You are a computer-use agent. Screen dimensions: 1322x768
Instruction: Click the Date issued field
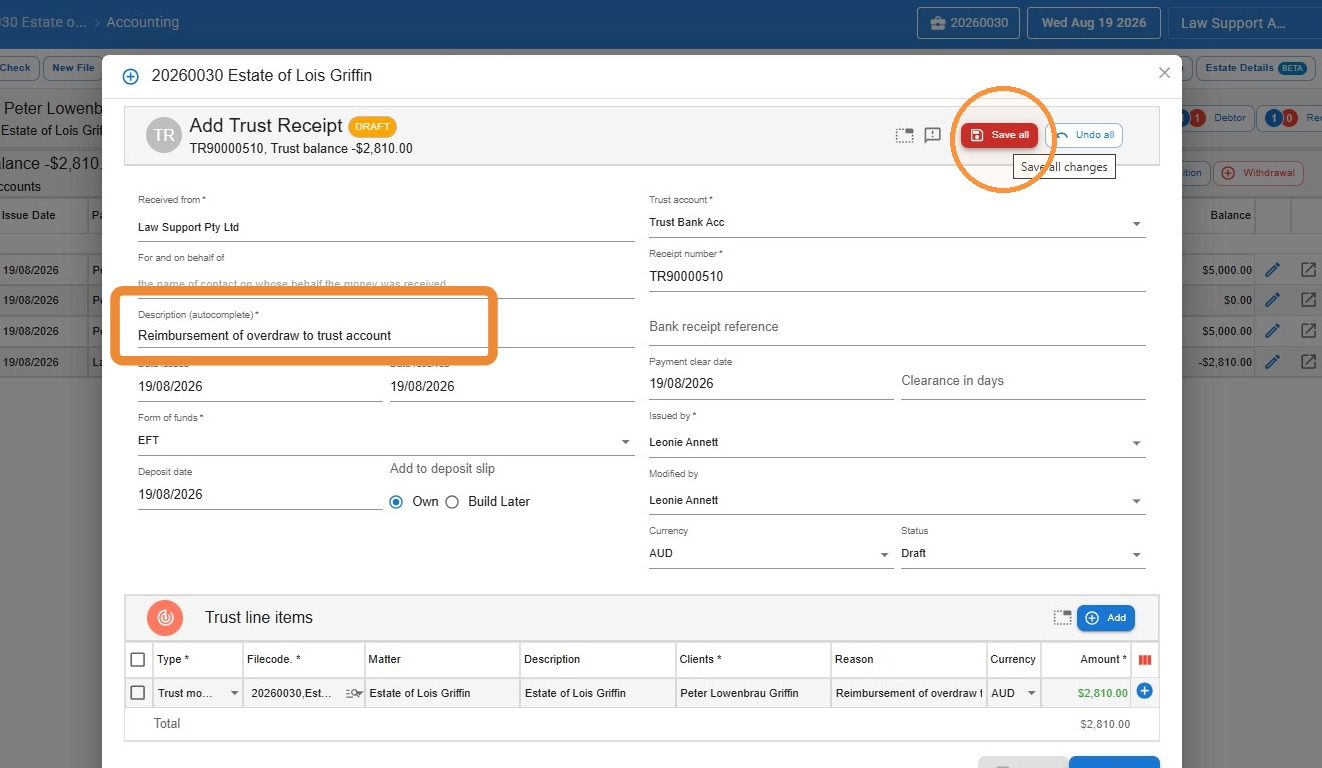pos(260,387)
